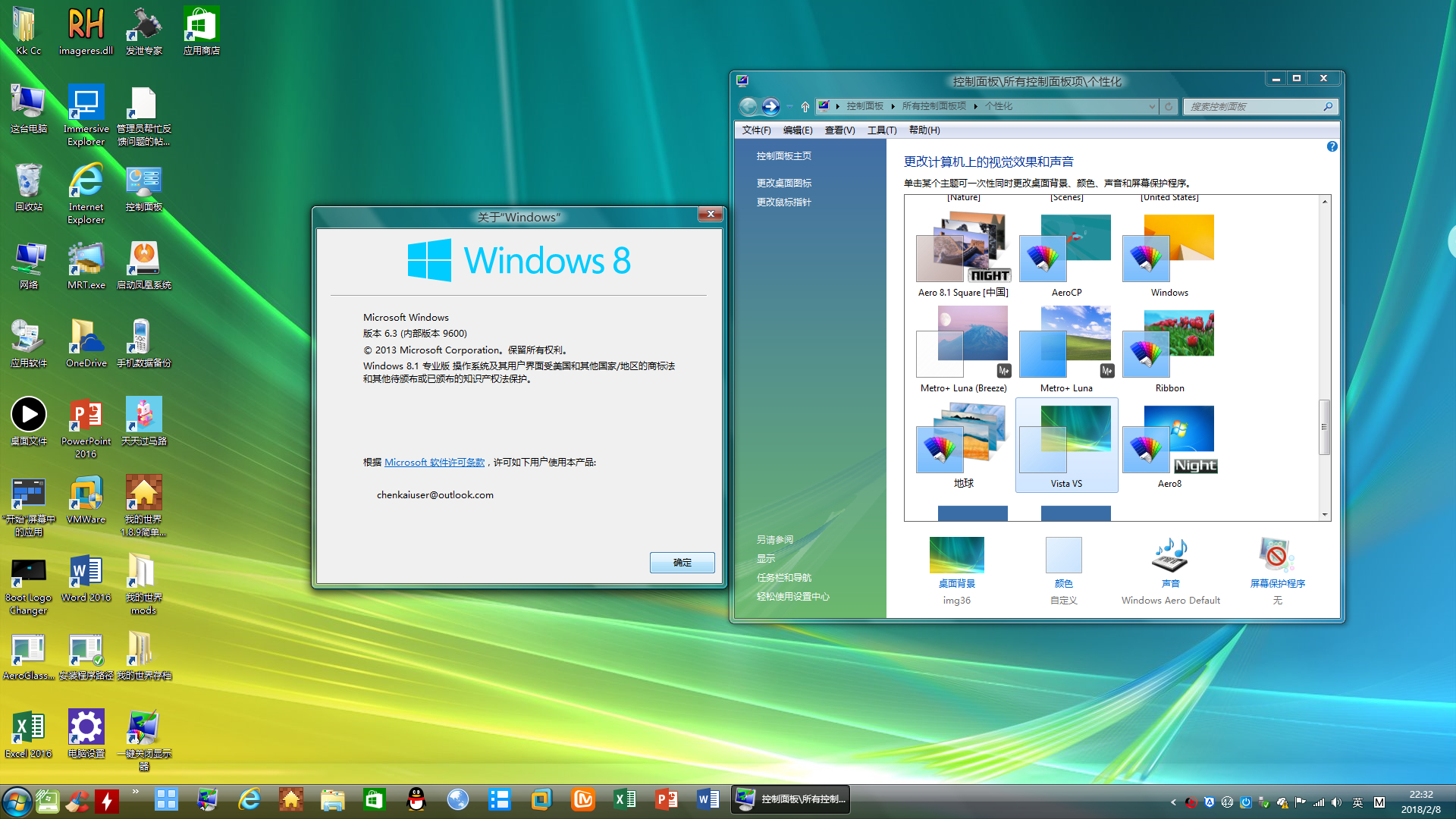Viewport: 1456px width, 819px height.
Task: Open the 文件(F) menu
Action: coord(756,130)
